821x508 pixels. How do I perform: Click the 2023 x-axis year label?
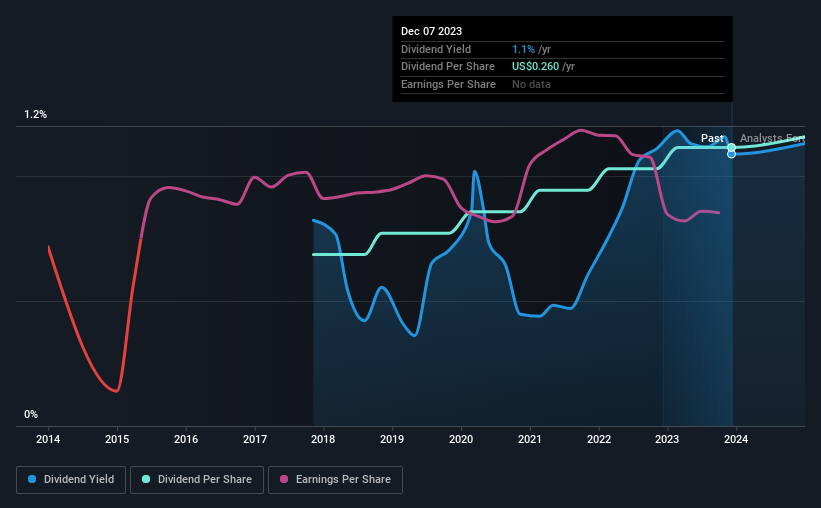[667, 439]
